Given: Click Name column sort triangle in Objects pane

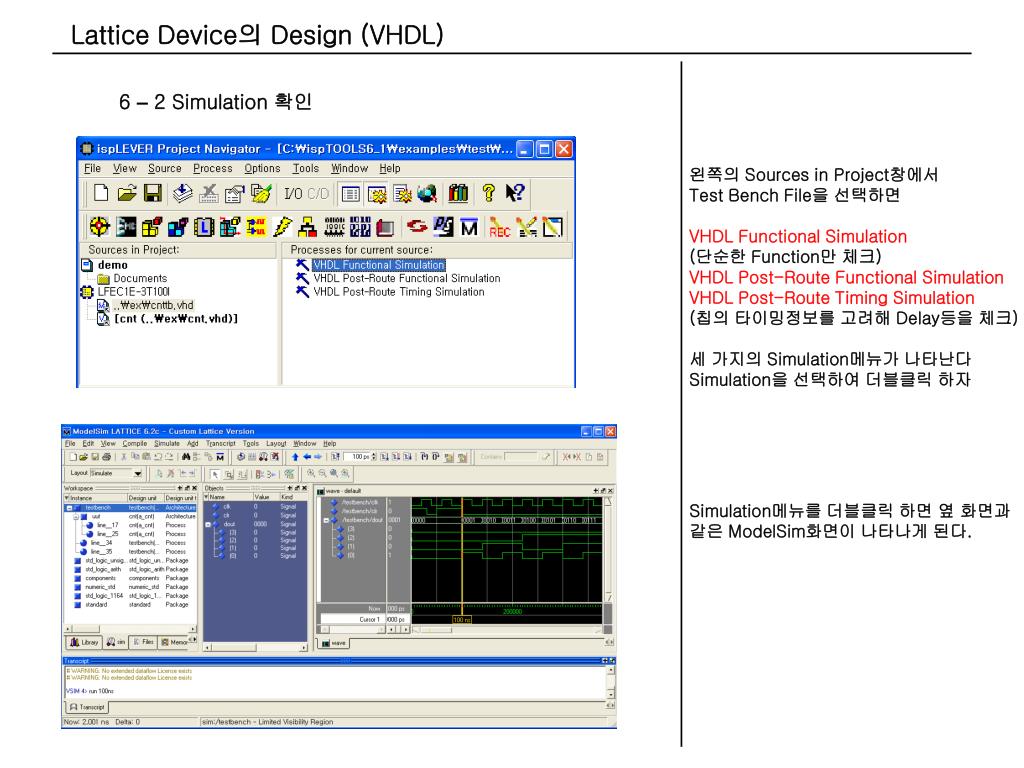Looking at the screenshot, I should pyautogui.click(x=207, y=497).
